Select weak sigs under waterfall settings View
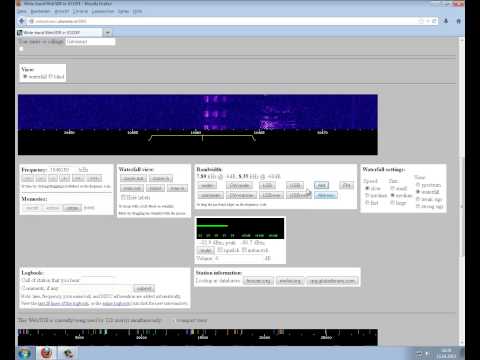The width and height of the screenshot is (480, 360). click(418, 199)
